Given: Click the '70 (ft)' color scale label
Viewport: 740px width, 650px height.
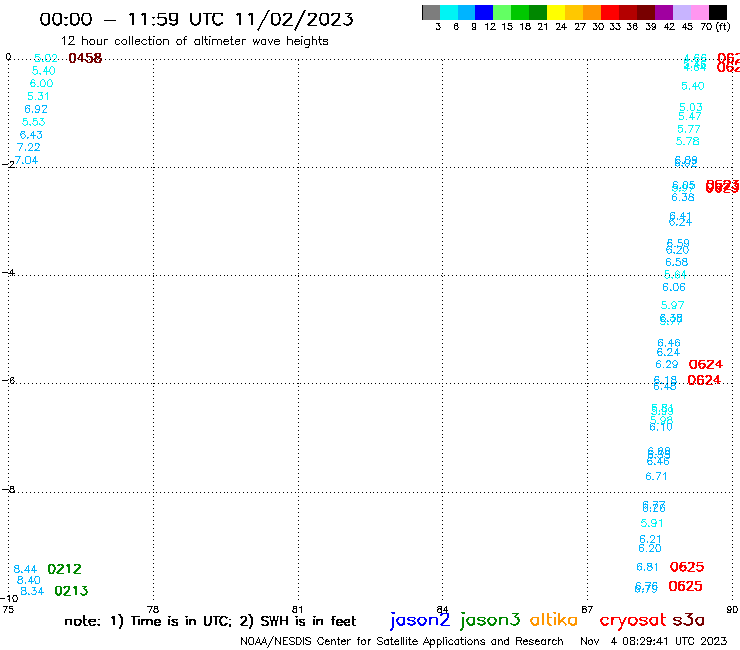Looking at the screenshot, I should coord(715,26).
